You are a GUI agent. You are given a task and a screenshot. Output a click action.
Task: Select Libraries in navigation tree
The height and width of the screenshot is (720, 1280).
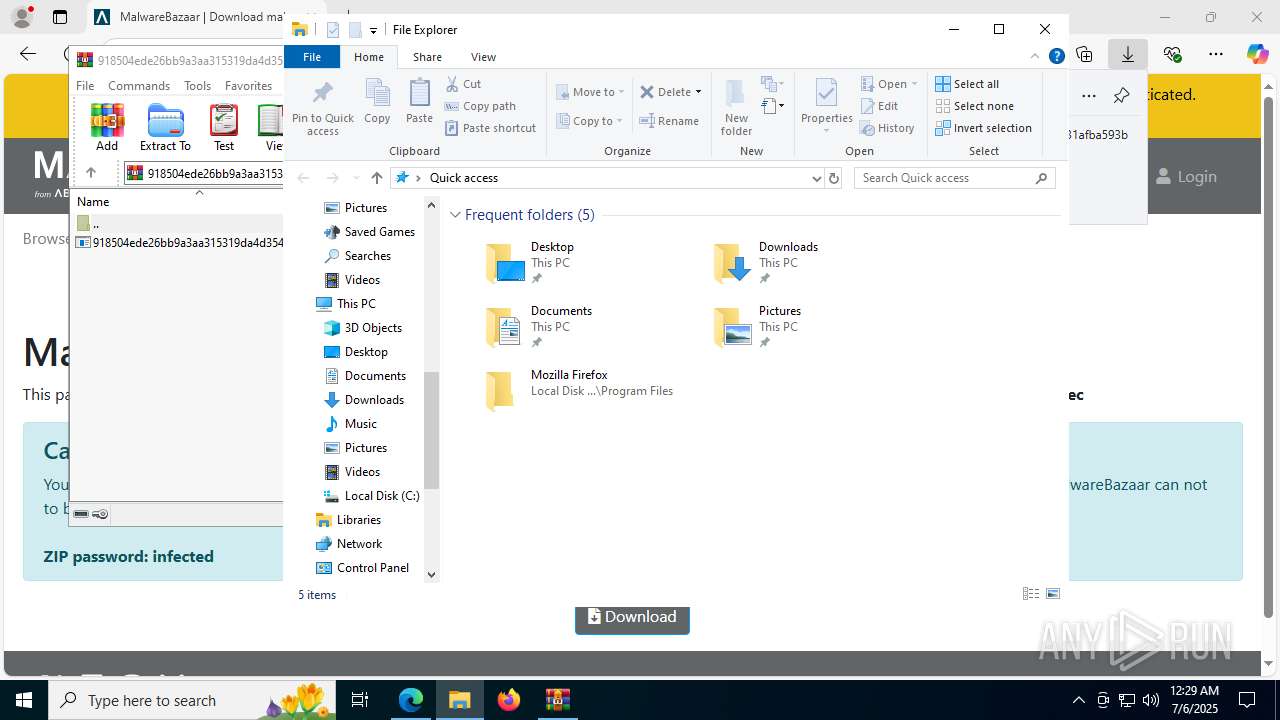click(x=348, y=520)
